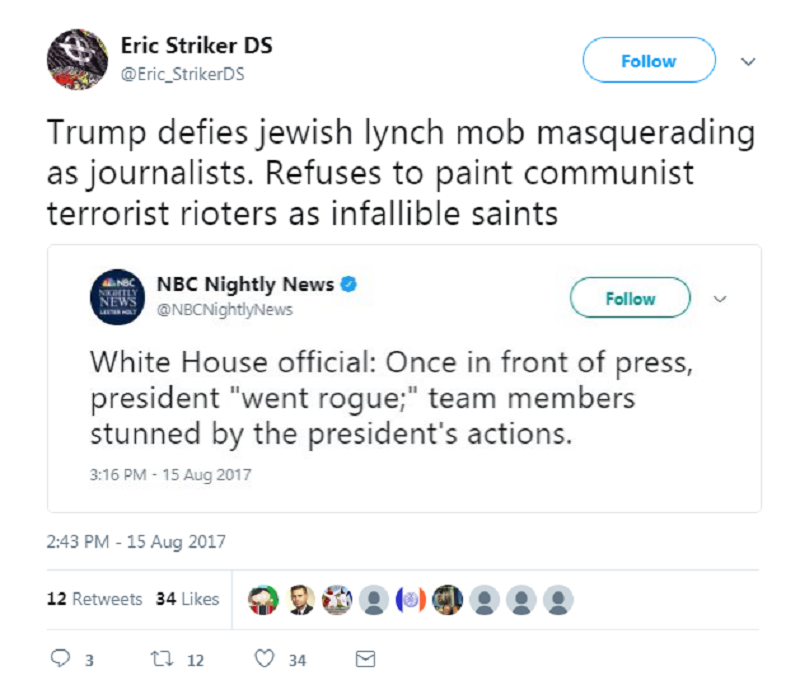
Task: Open the direct message envelope icon
Action: click(x=367, y=658)
